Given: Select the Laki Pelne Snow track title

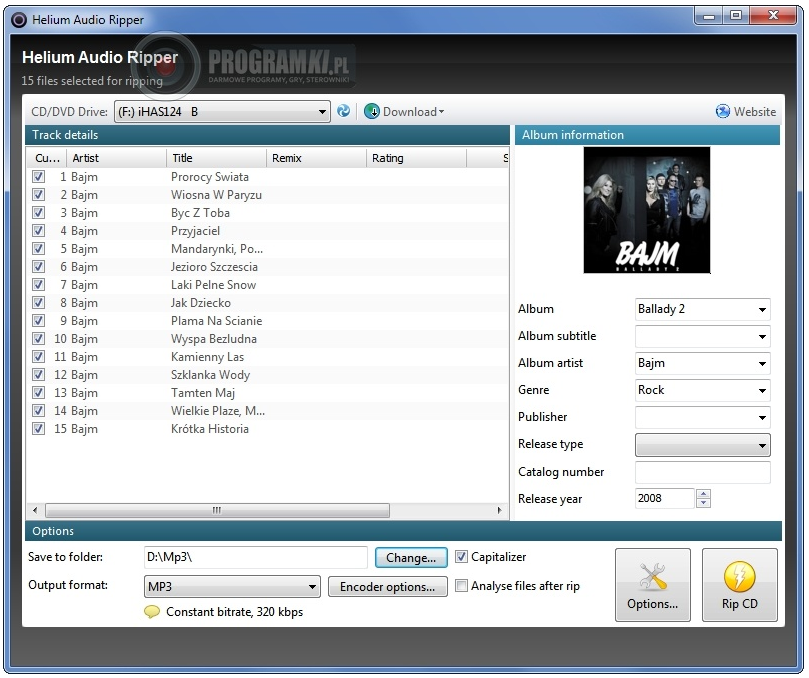Looking at the screenshot, I should 213,285.
